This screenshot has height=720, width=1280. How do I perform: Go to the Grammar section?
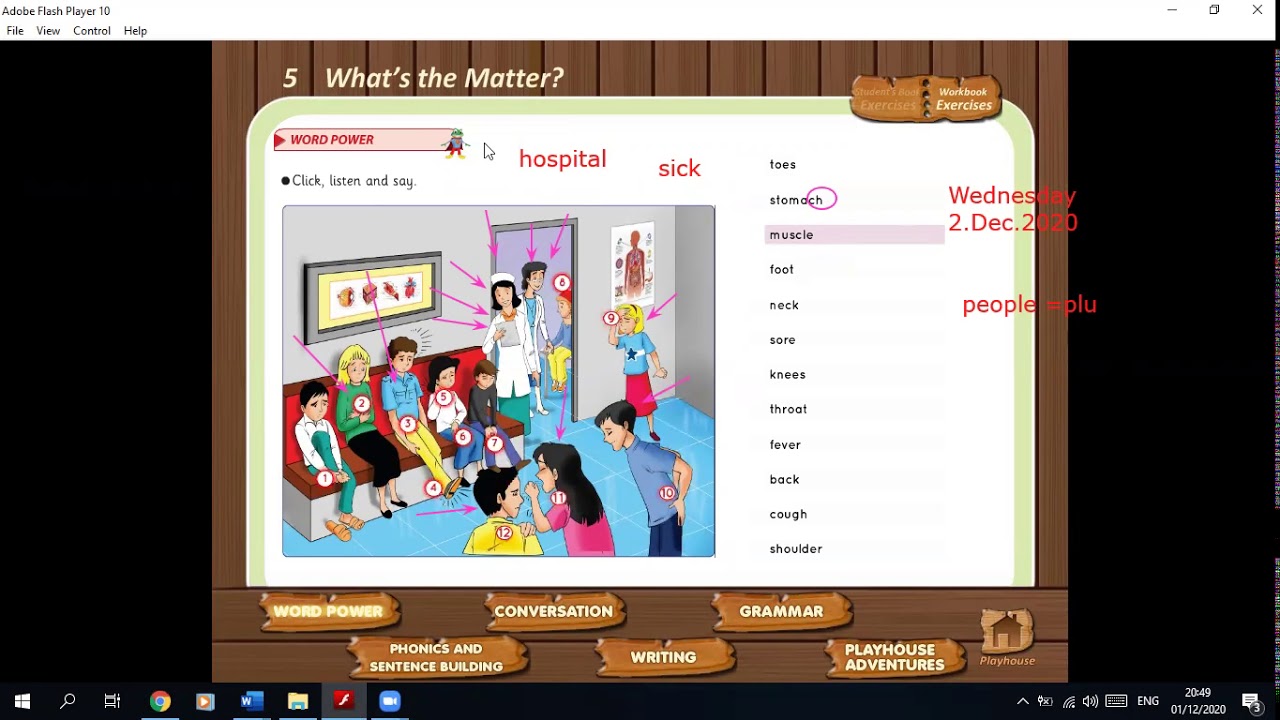coord(781,611)
